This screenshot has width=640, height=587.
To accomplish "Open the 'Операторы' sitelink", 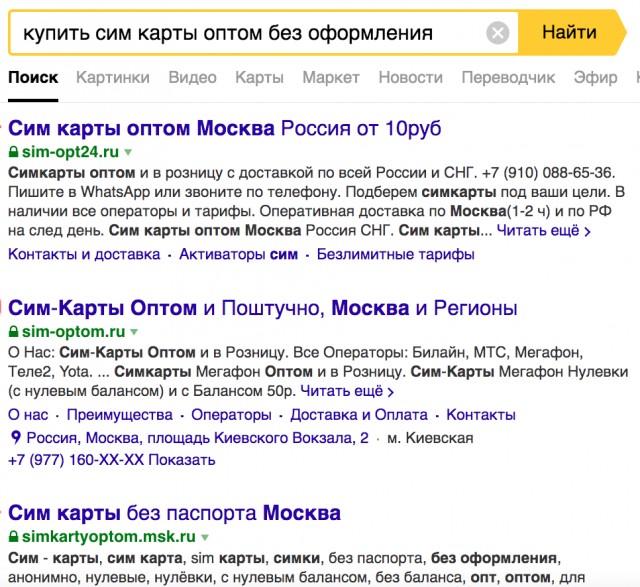I will click(231, 415).
